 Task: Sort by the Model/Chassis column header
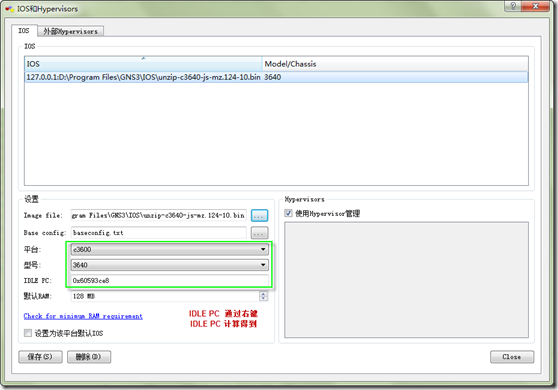point(395,64)
